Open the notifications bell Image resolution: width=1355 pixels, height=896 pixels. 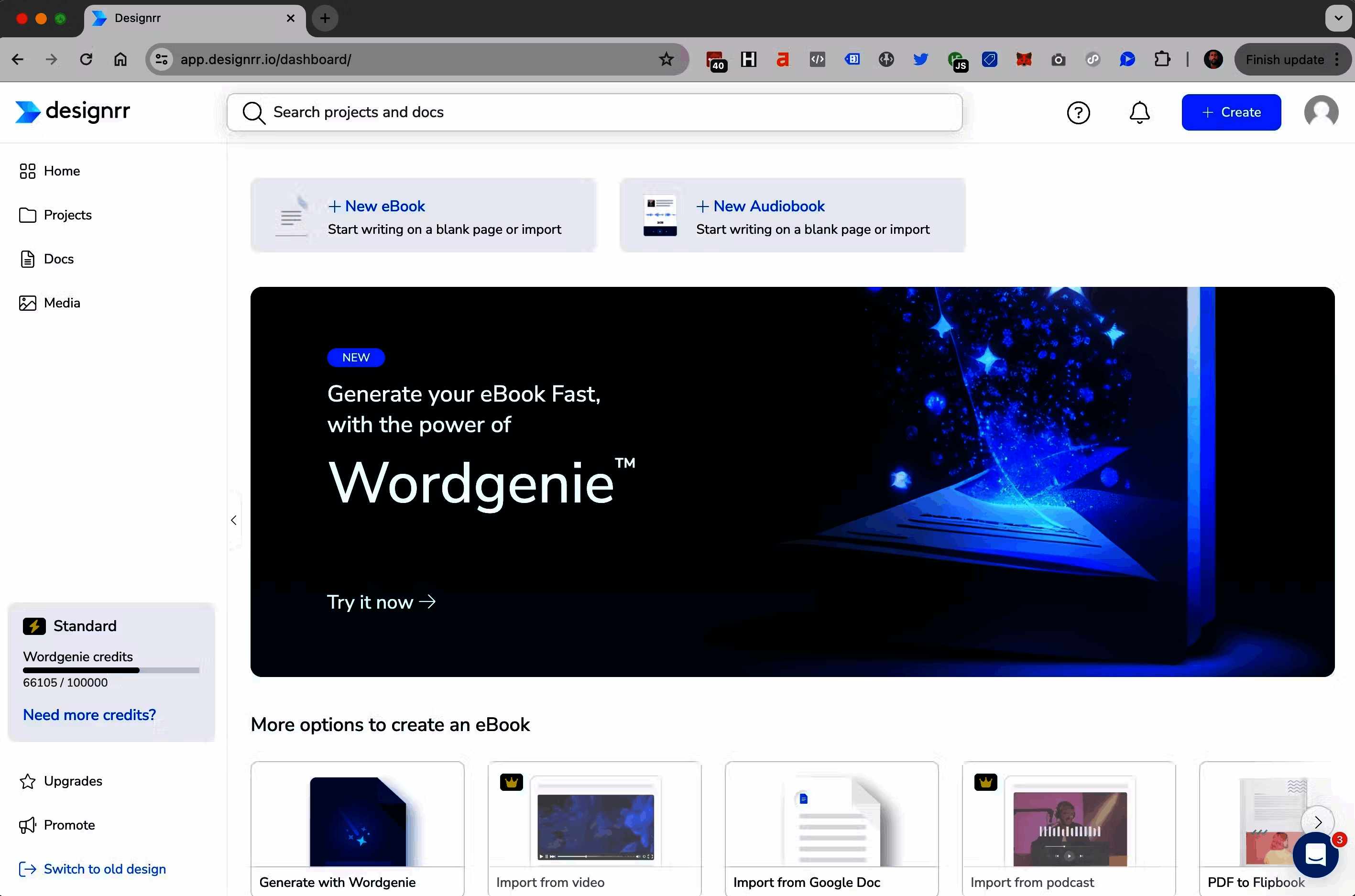tap(1139, 112)
